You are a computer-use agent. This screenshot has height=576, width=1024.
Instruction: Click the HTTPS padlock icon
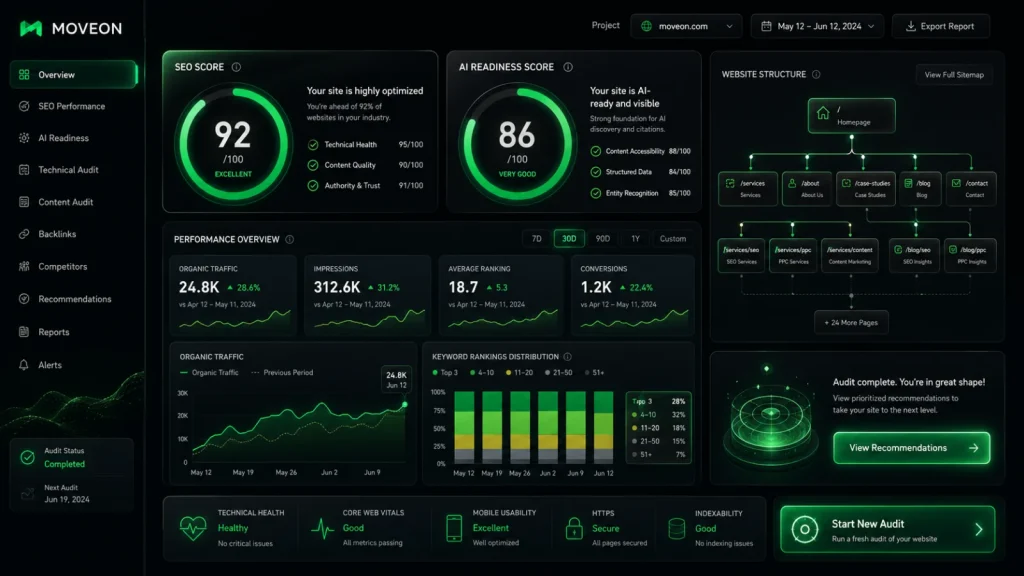click(x=574, y=528)
